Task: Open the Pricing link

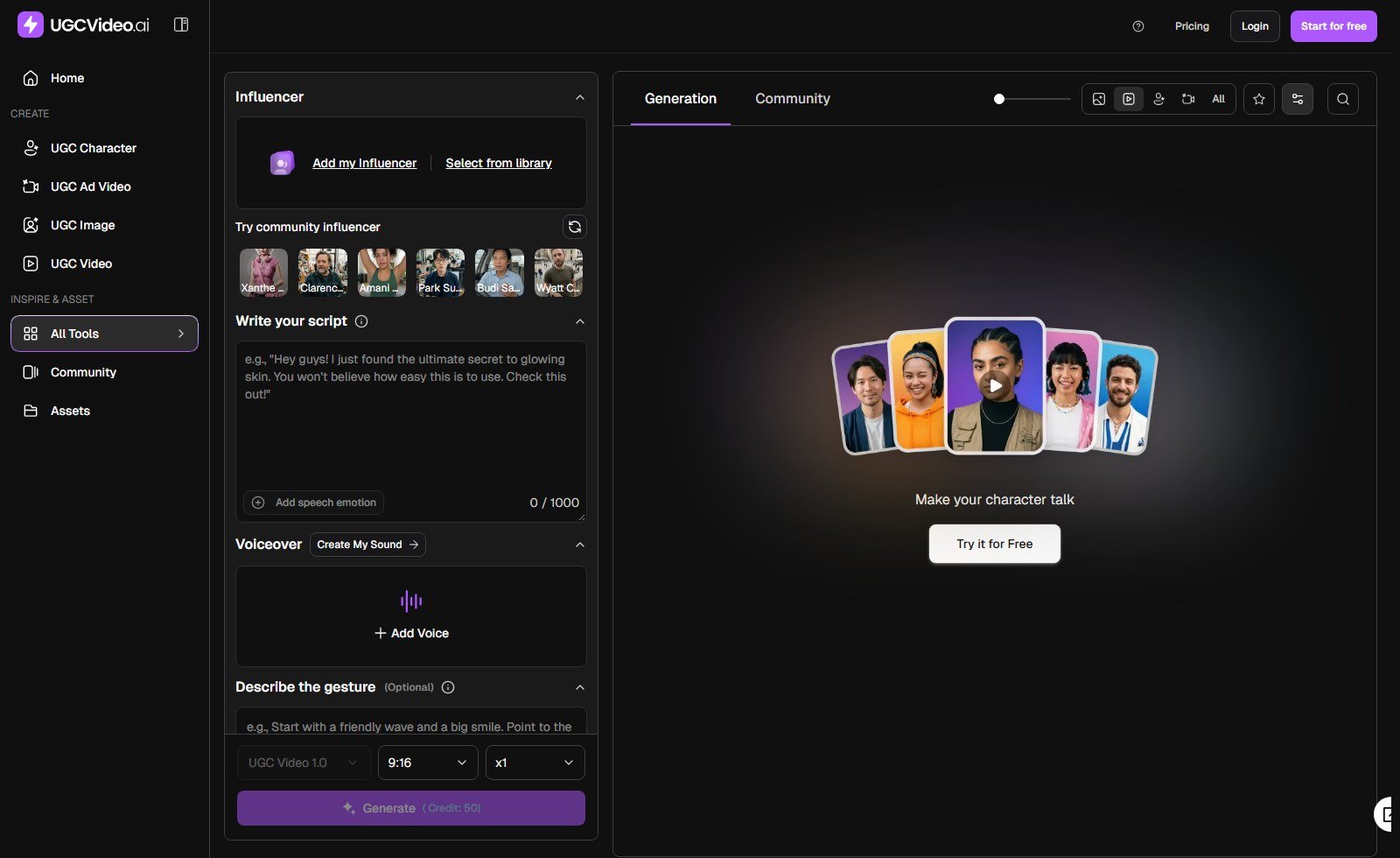Action: pyautogui.click(x=1192, y=26)
